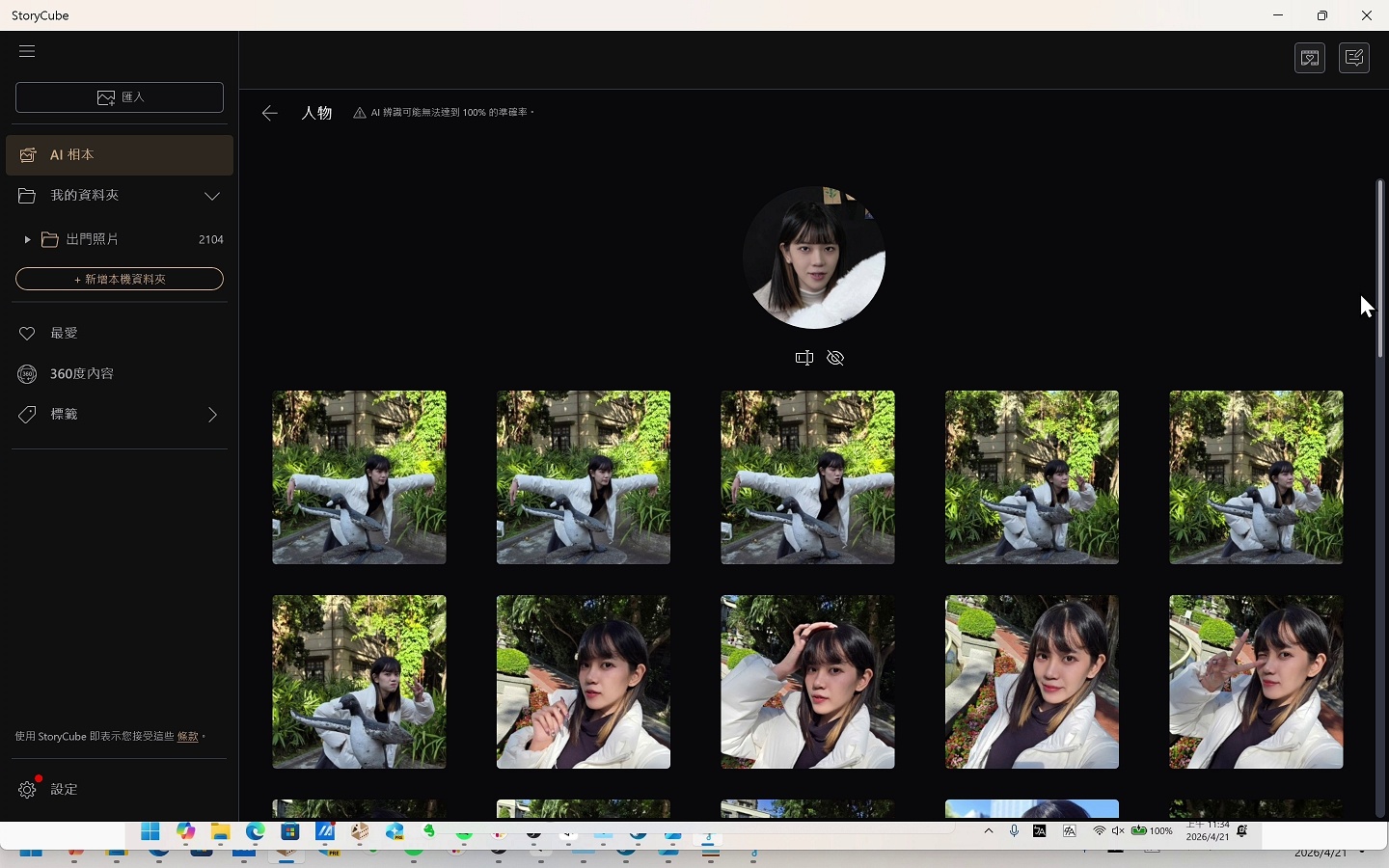Click the microphone tray icon
Image resolution: width=1389 pixels, height=868 pixels.
(1014, 830)
